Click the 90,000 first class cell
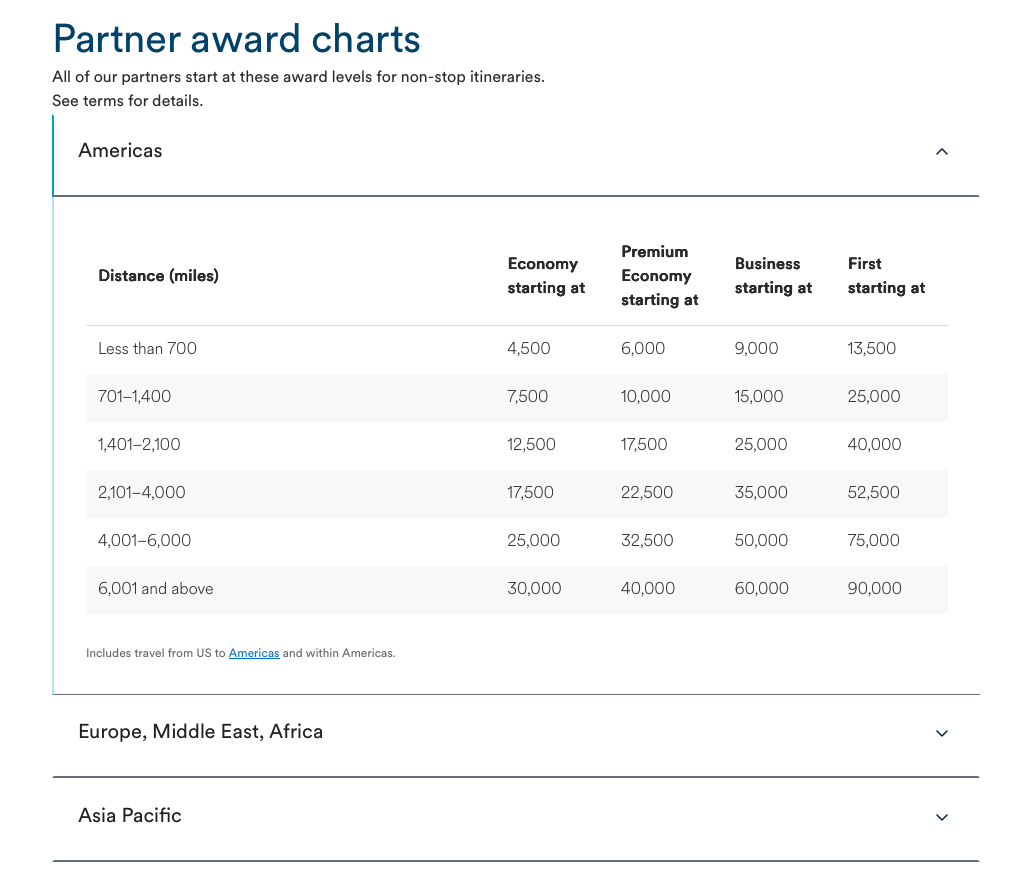This screenshot has width=1035, height=870. click(874, 589)
